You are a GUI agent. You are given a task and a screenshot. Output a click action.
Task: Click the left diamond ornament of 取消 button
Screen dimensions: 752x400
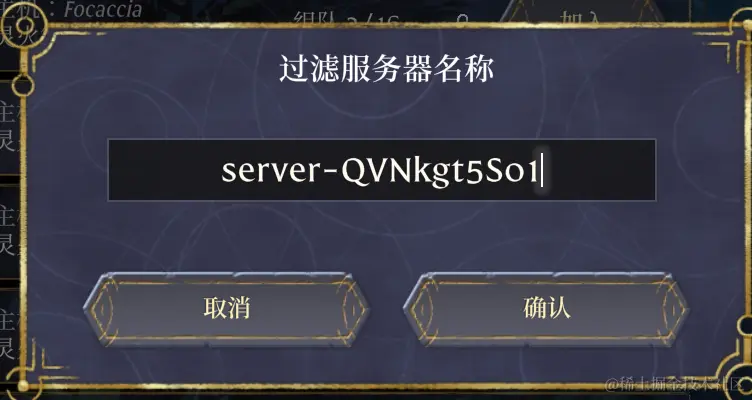102,309
